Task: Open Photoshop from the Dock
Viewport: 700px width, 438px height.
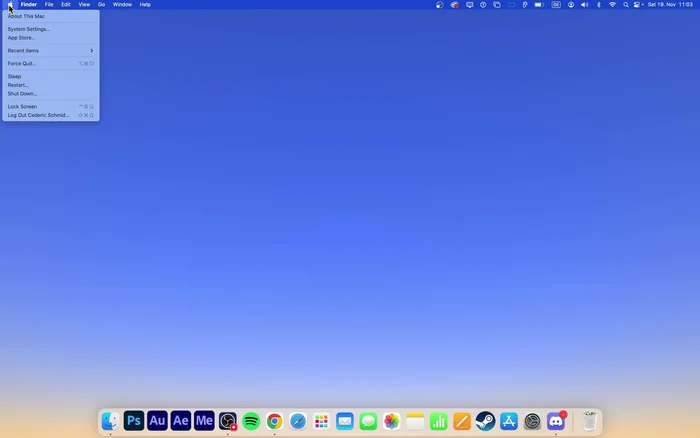Action: coord(133,421)
